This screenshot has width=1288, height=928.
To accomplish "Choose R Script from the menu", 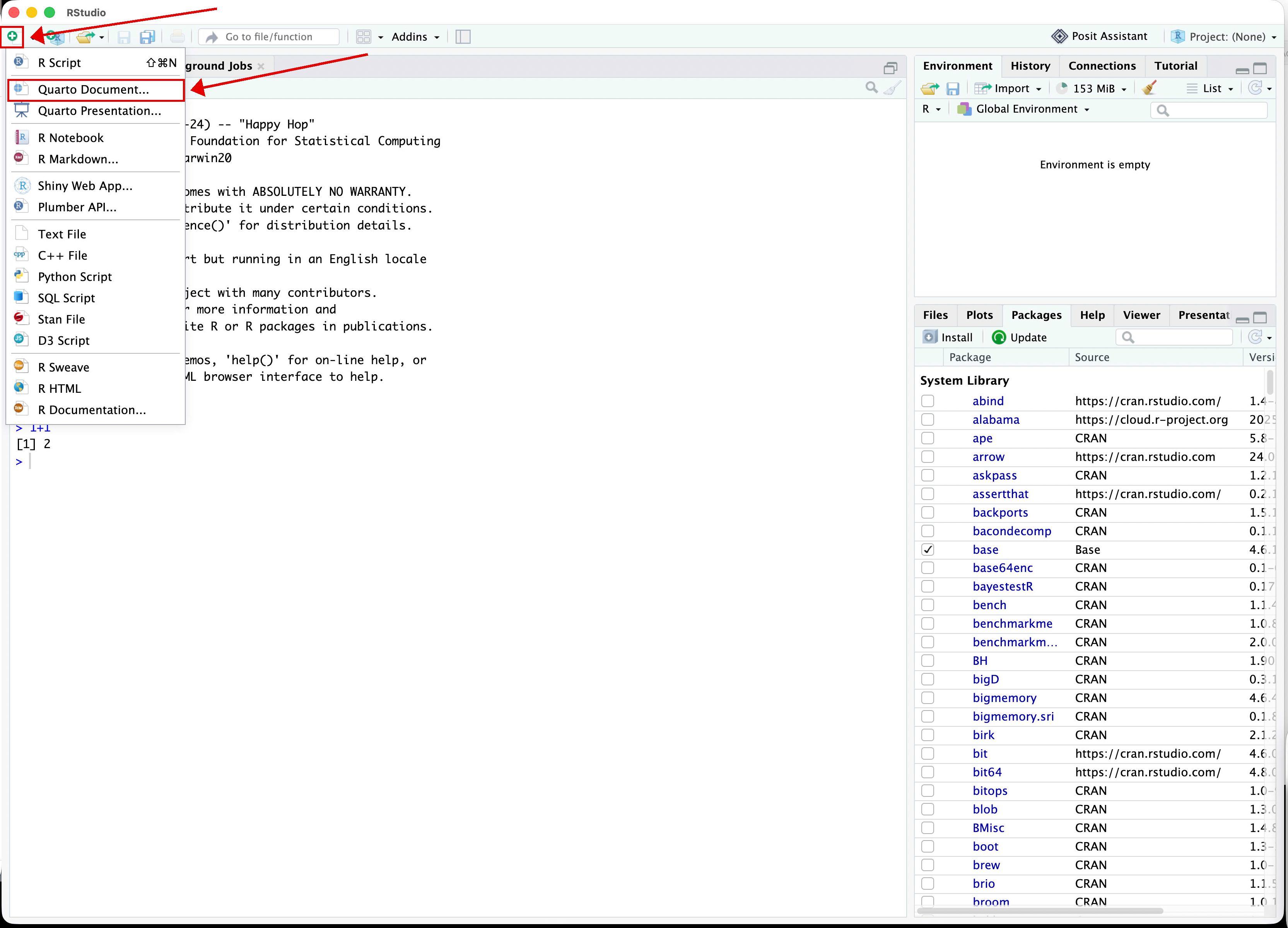I will (96, 63).
